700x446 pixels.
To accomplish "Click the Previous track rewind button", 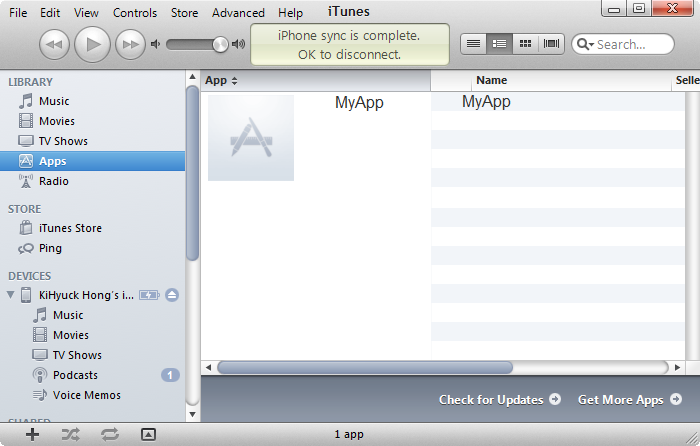I will point(54,44).
